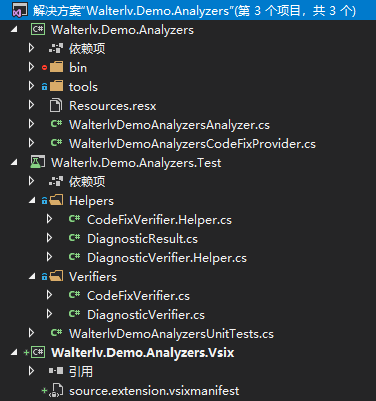Expand the 引用 references node

click(x=31, y=371)
